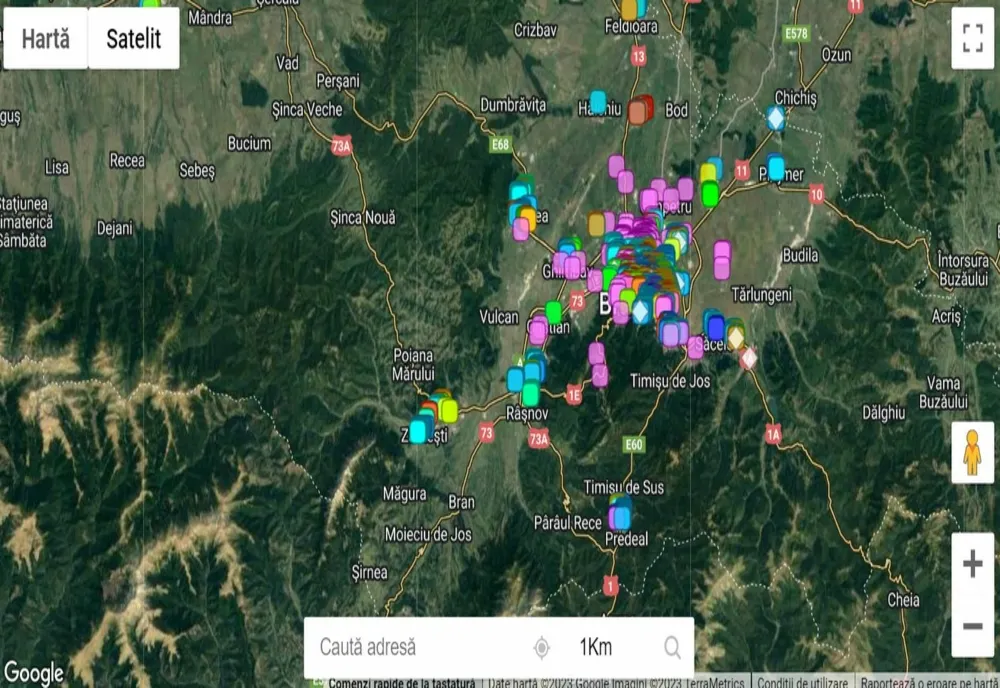Switch to the Hartă map view
Viewport: 1000px width, 688px height.
45,38
